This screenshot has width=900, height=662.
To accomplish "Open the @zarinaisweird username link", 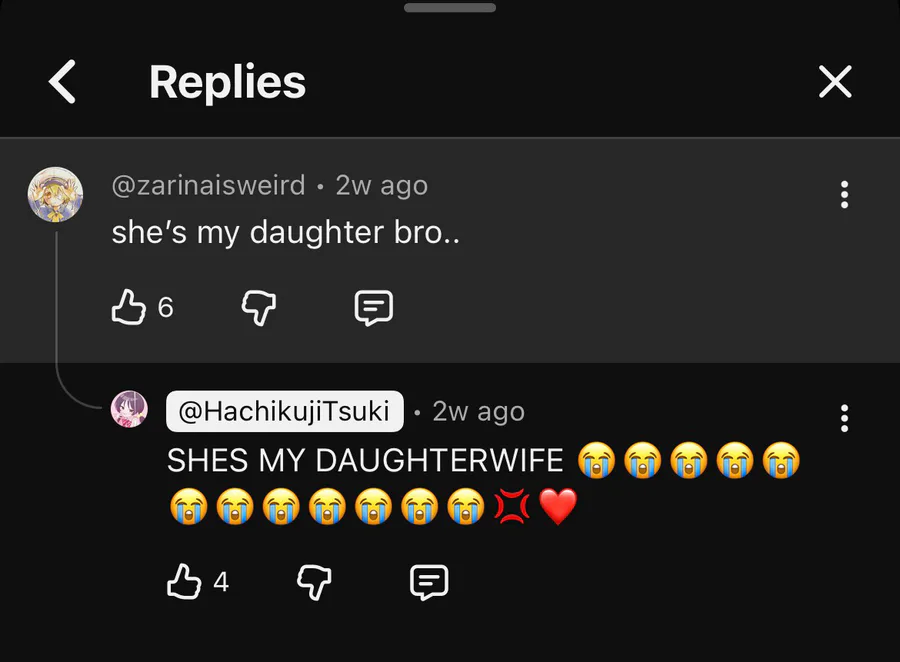I will pyautogui.click(x=208, y=186).
